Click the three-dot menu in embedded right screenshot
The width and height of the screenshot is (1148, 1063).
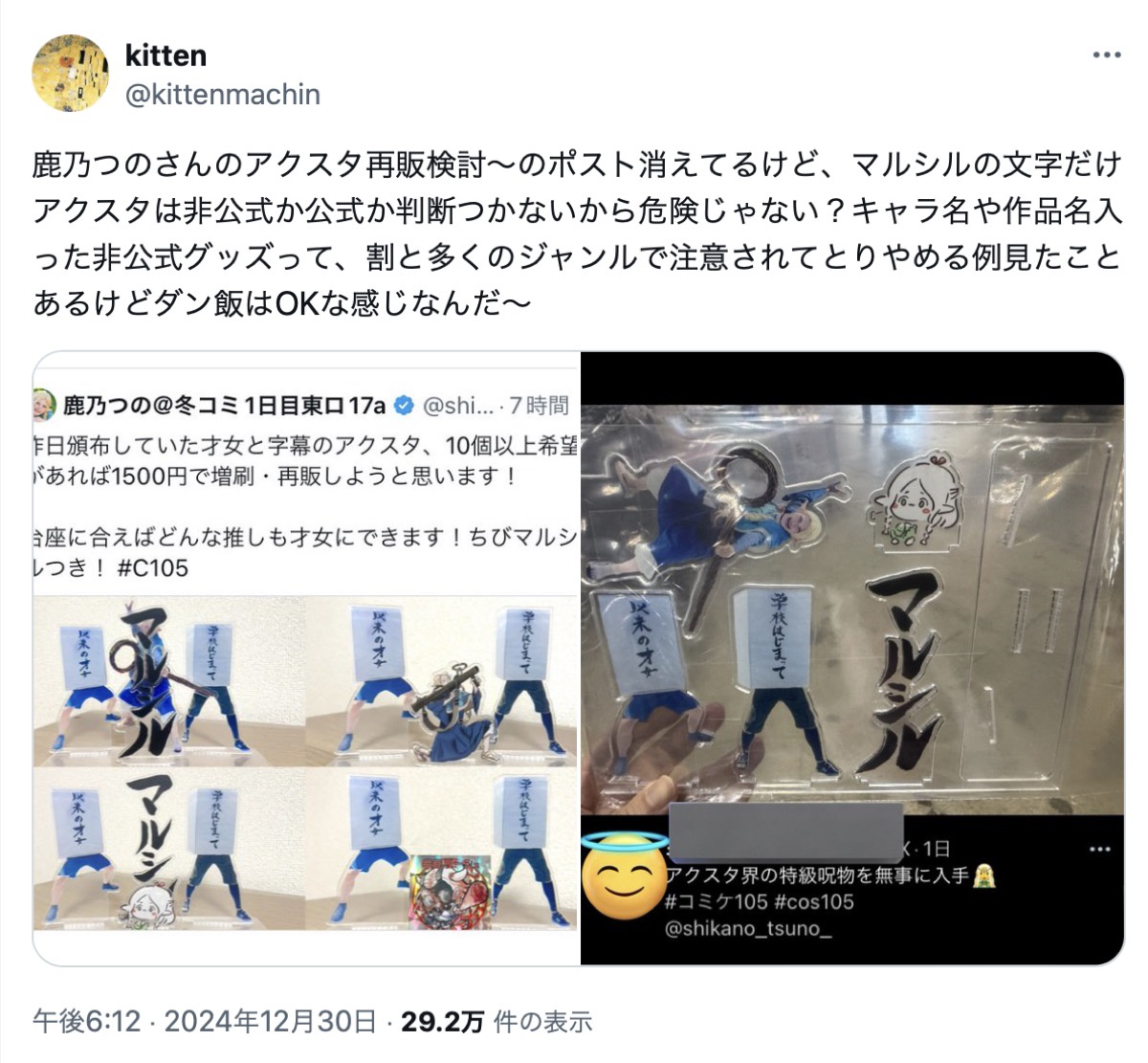click(1100, 850)
